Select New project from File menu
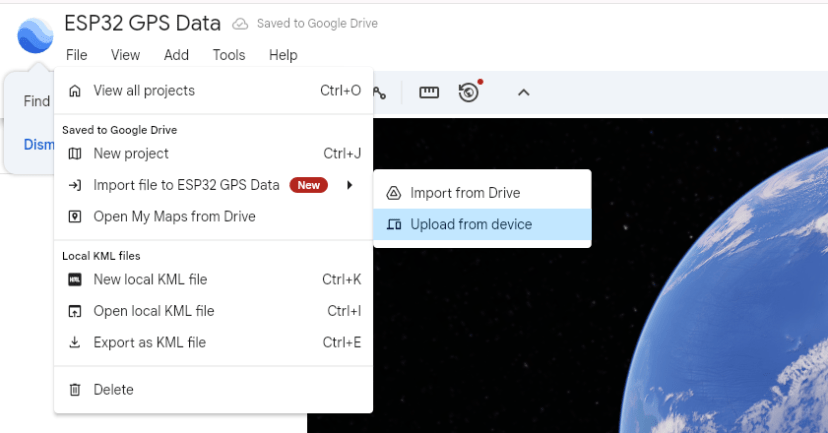828x433 pixels. click(x=131, y=154)
